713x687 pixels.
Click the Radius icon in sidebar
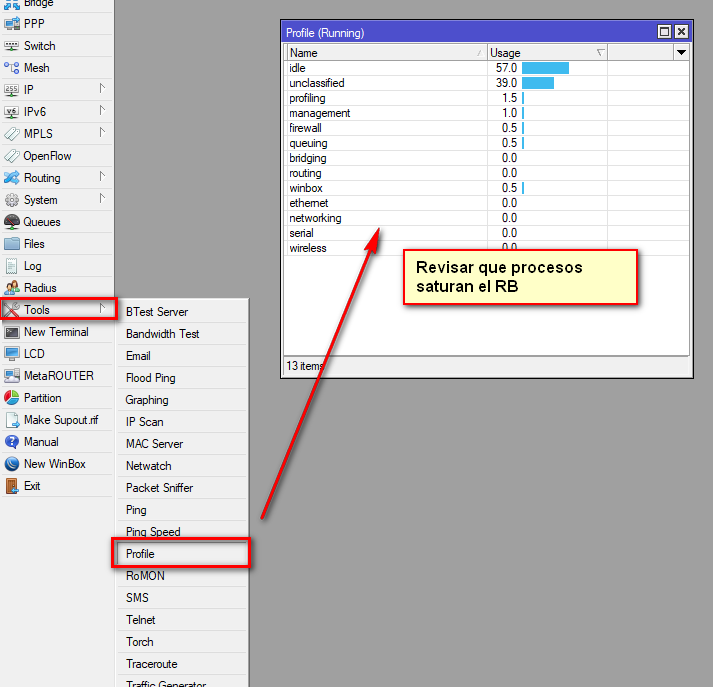[12, 288]
